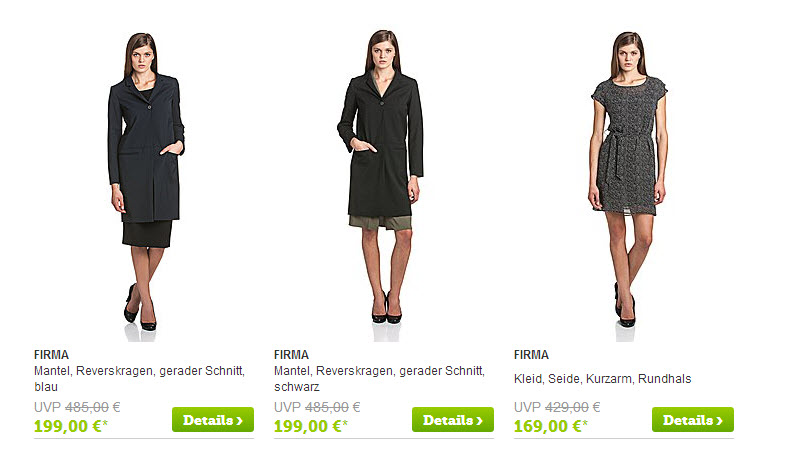
Task: Click the chevron arrow on blue coat's Details button
Action: click(240, 421)
